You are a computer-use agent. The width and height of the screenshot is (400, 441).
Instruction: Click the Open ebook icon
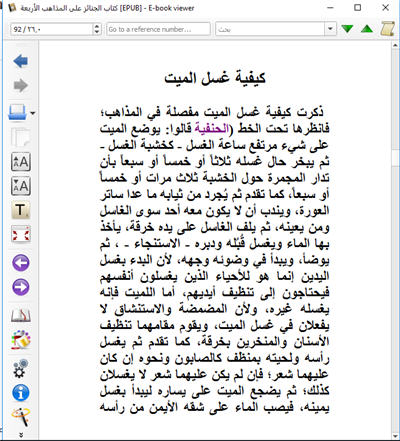17,113
